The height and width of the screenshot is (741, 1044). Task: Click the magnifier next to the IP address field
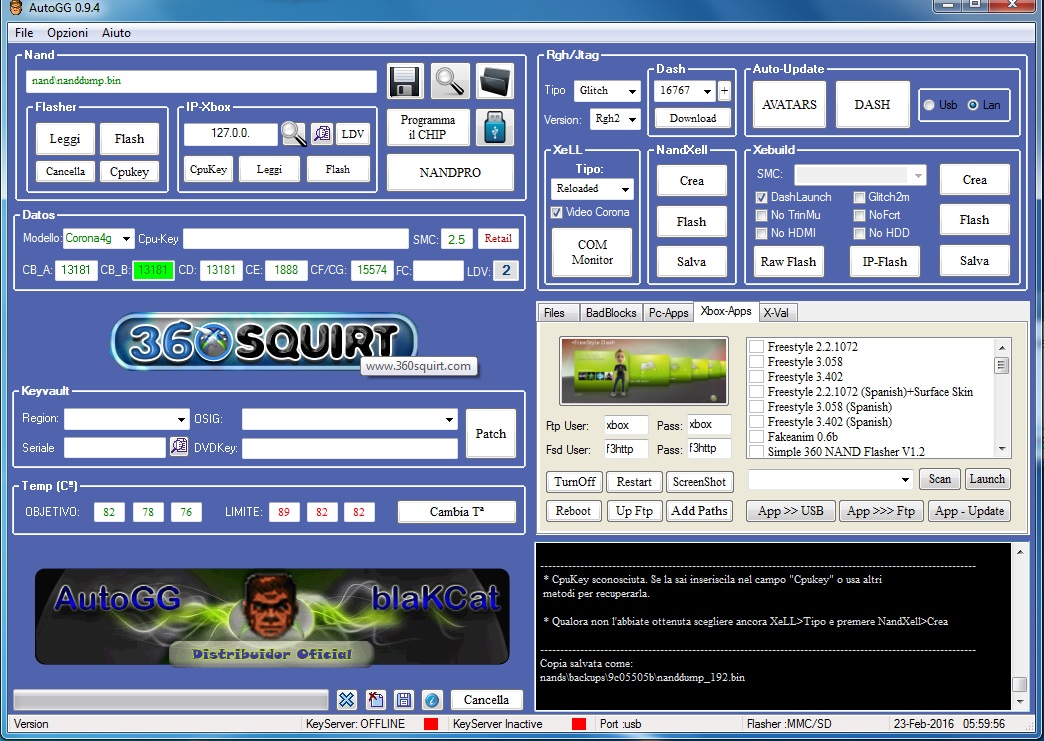pos(293,134)
